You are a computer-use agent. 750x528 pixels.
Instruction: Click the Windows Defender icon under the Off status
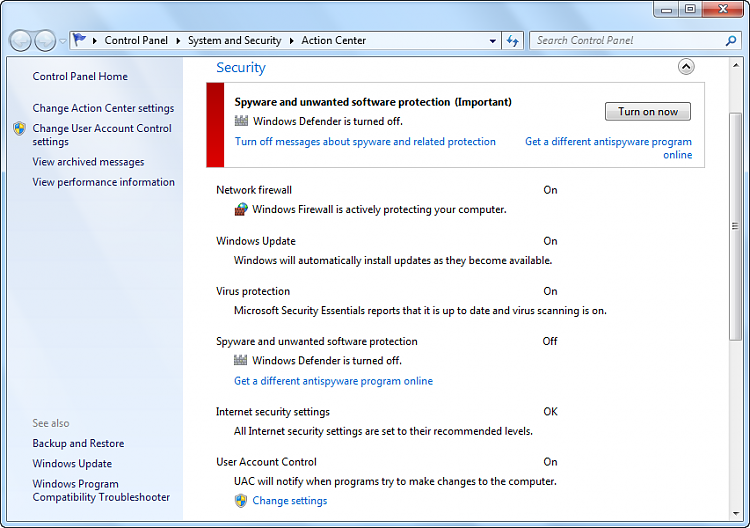coord(240,360)
